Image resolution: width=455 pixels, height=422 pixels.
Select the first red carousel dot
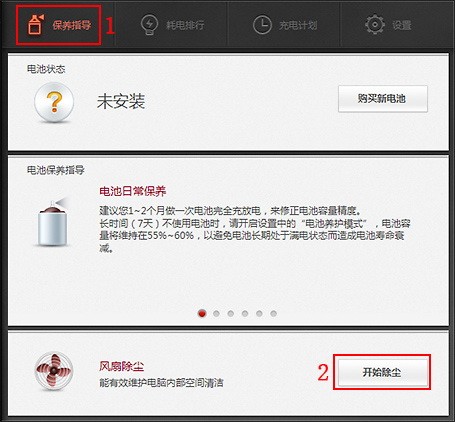202,313
